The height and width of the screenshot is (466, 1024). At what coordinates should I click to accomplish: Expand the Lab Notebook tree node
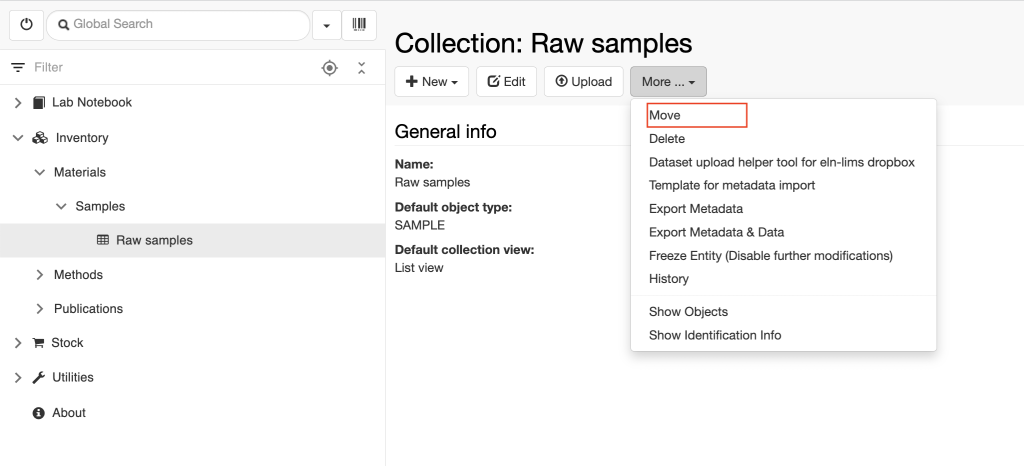(18, 102)
